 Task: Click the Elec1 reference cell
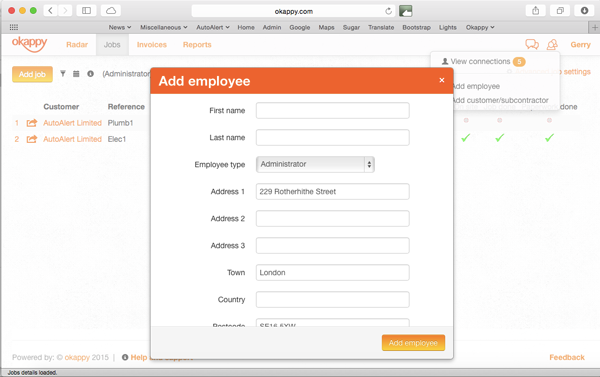coord(117,139)
